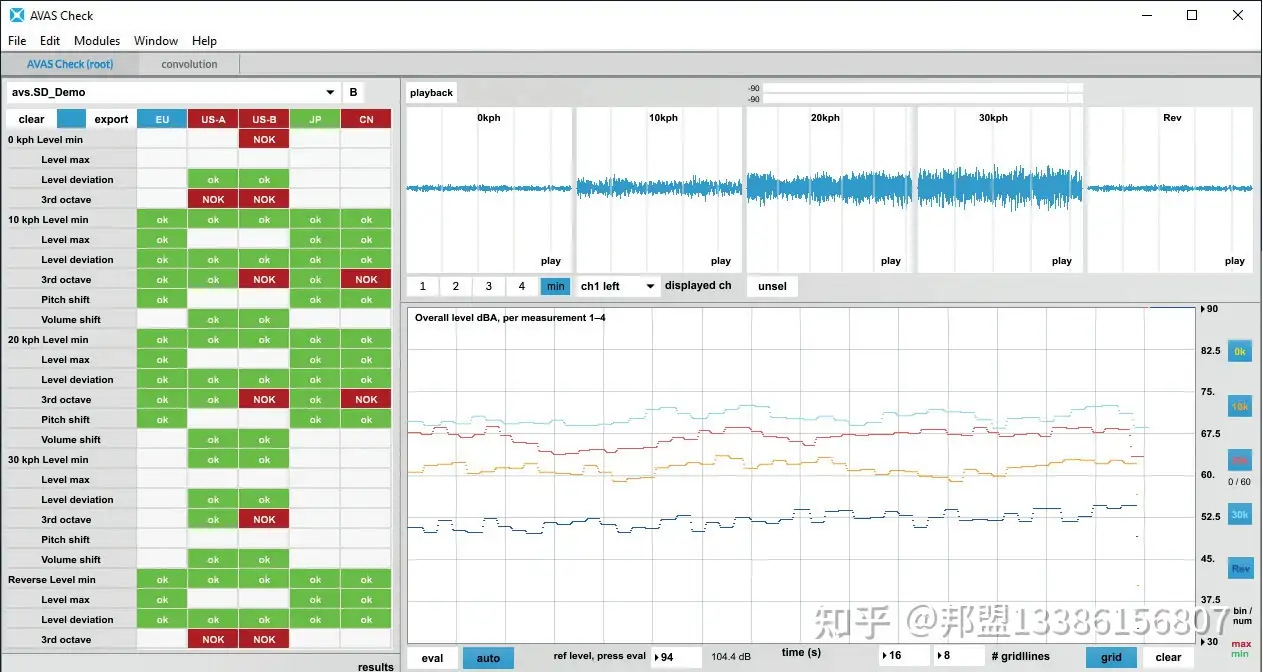Open the Modules menu
Screen dimensions: 1263x672
pyautogui.click(x=97, y=41)
